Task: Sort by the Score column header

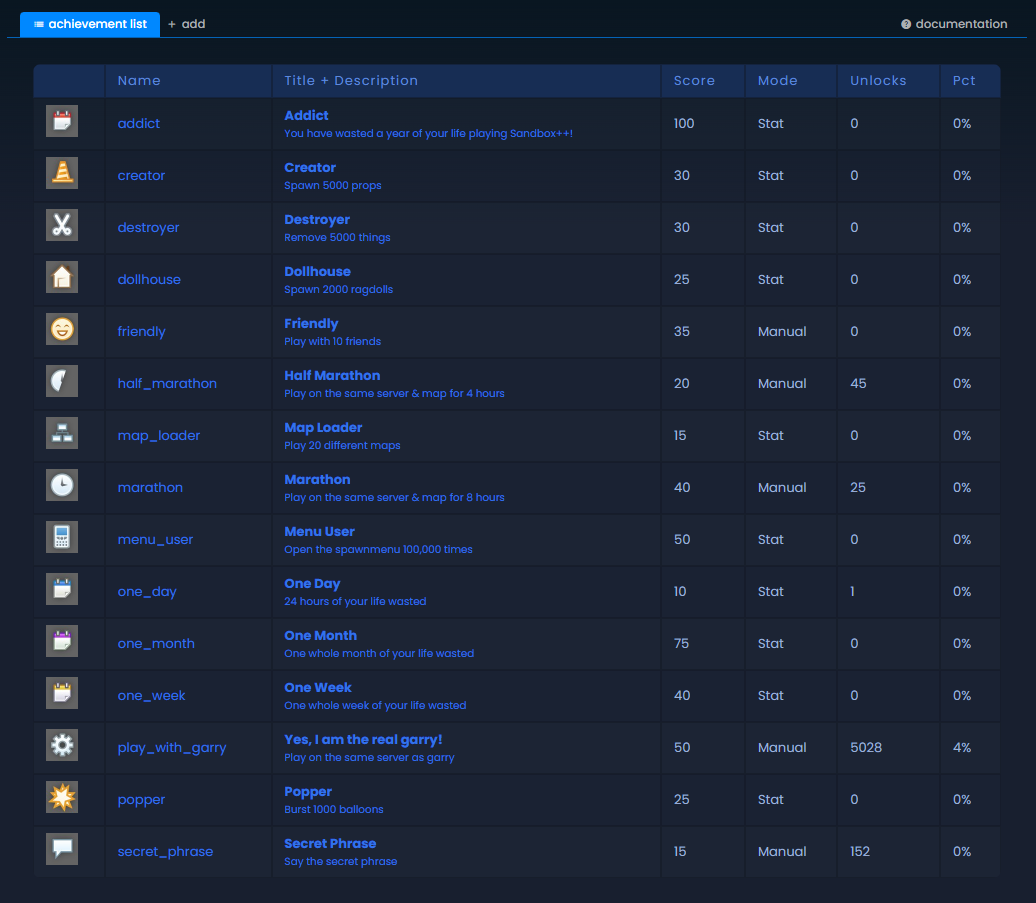Action: tap(694, 81)
